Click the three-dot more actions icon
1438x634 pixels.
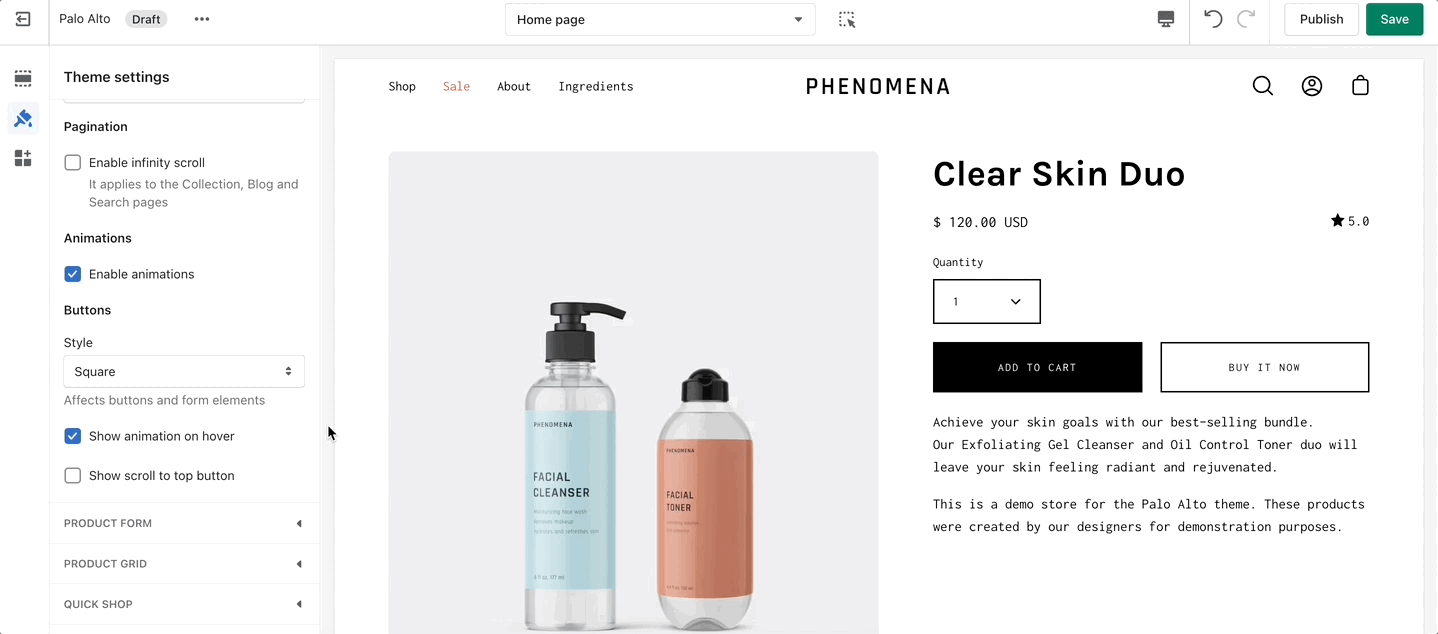click(202, 19)
